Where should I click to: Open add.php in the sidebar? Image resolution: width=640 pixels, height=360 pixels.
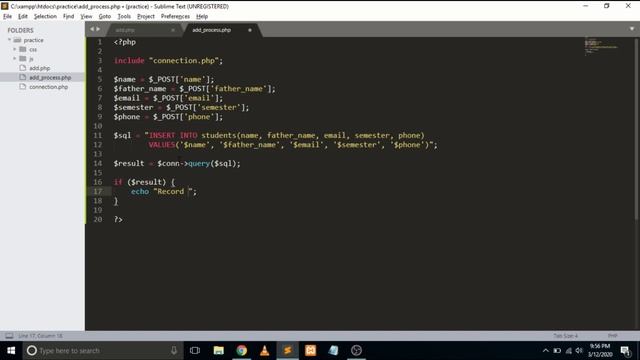click(x=40, y=68)
